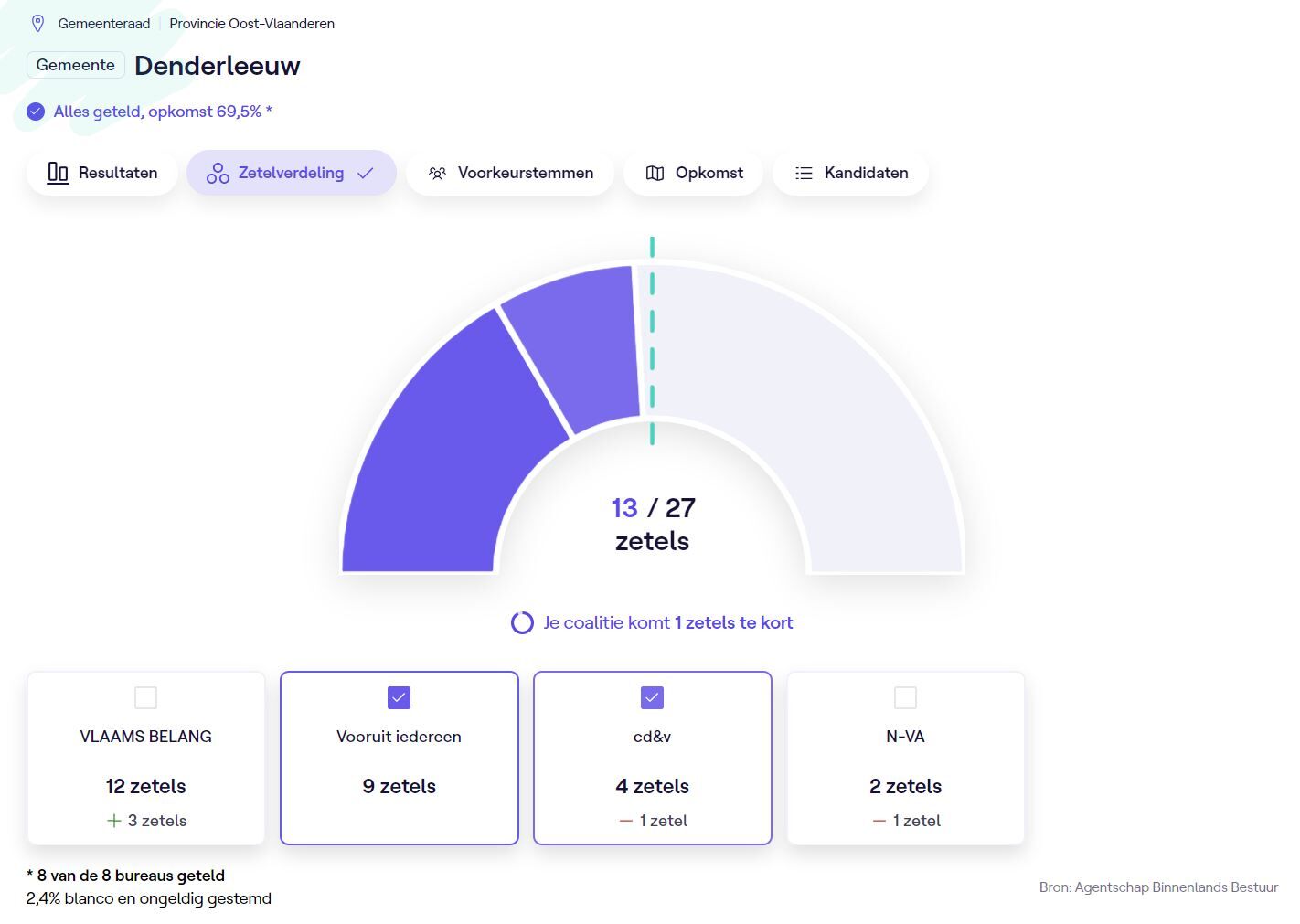Click the people icon for Voorkeurstemmen
The height and width of the screenshot is (924, 1300).
point(437,173)
